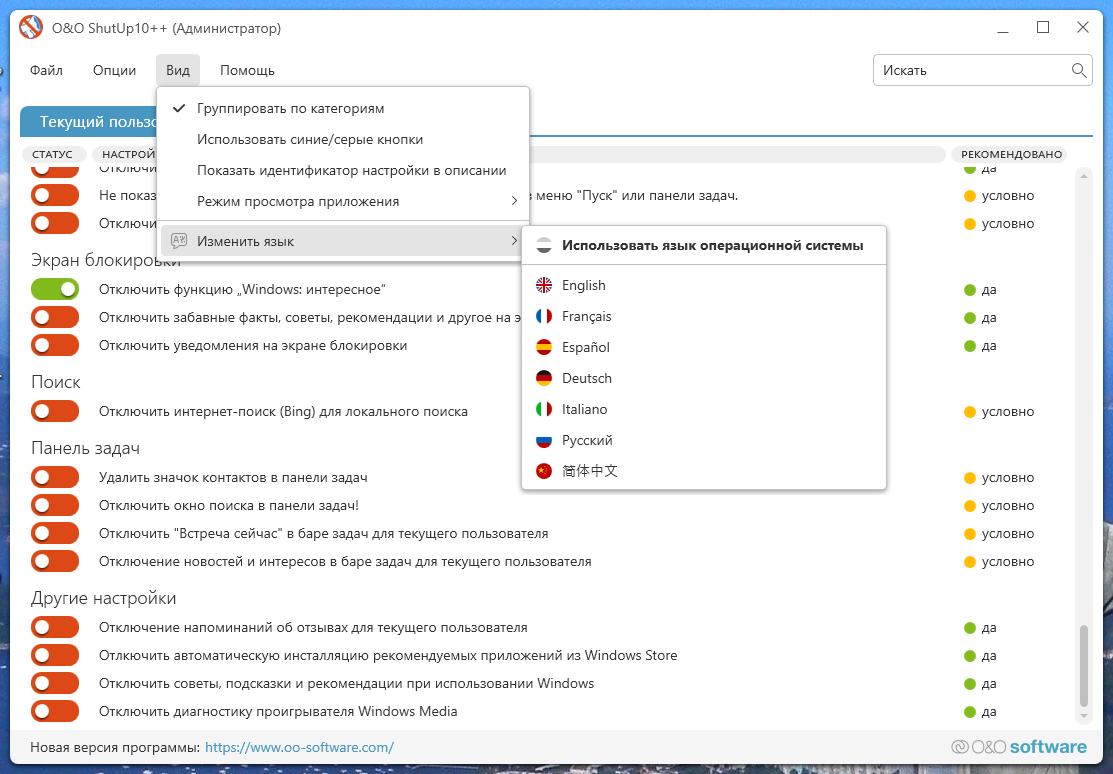Open the Опции menu
Screen dimensions: 1113x774
[114, 70]
